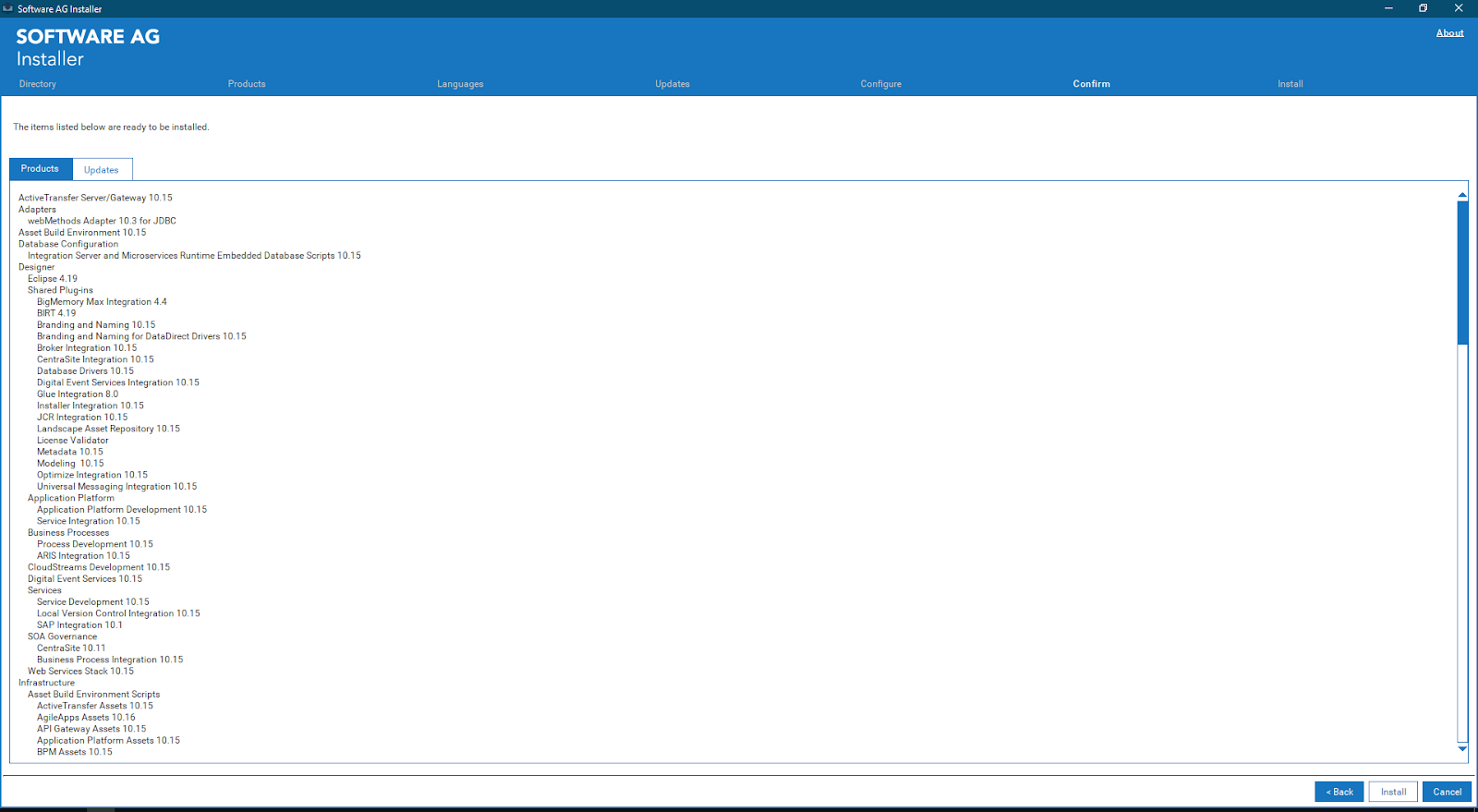Close the installer window
This screenshot has width=1478, height=812.
pos(1459,8)
